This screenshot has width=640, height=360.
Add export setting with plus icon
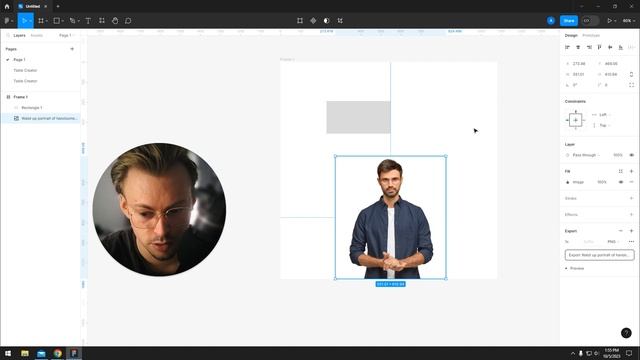(631, 231)
